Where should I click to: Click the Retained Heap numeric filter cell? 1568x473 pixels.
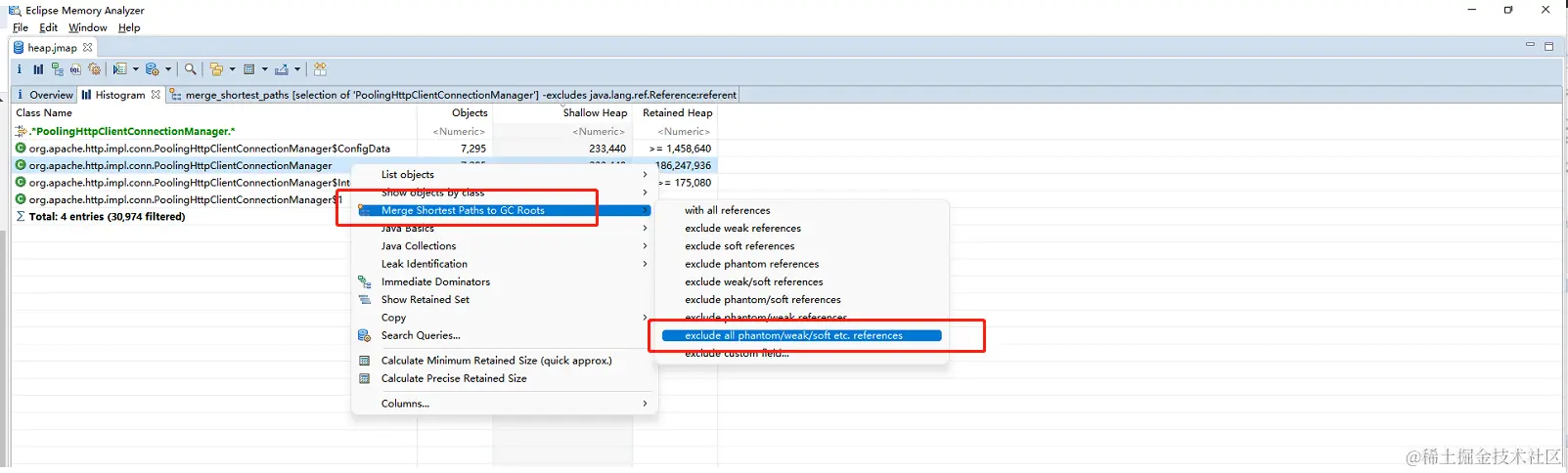pos(676,131)
